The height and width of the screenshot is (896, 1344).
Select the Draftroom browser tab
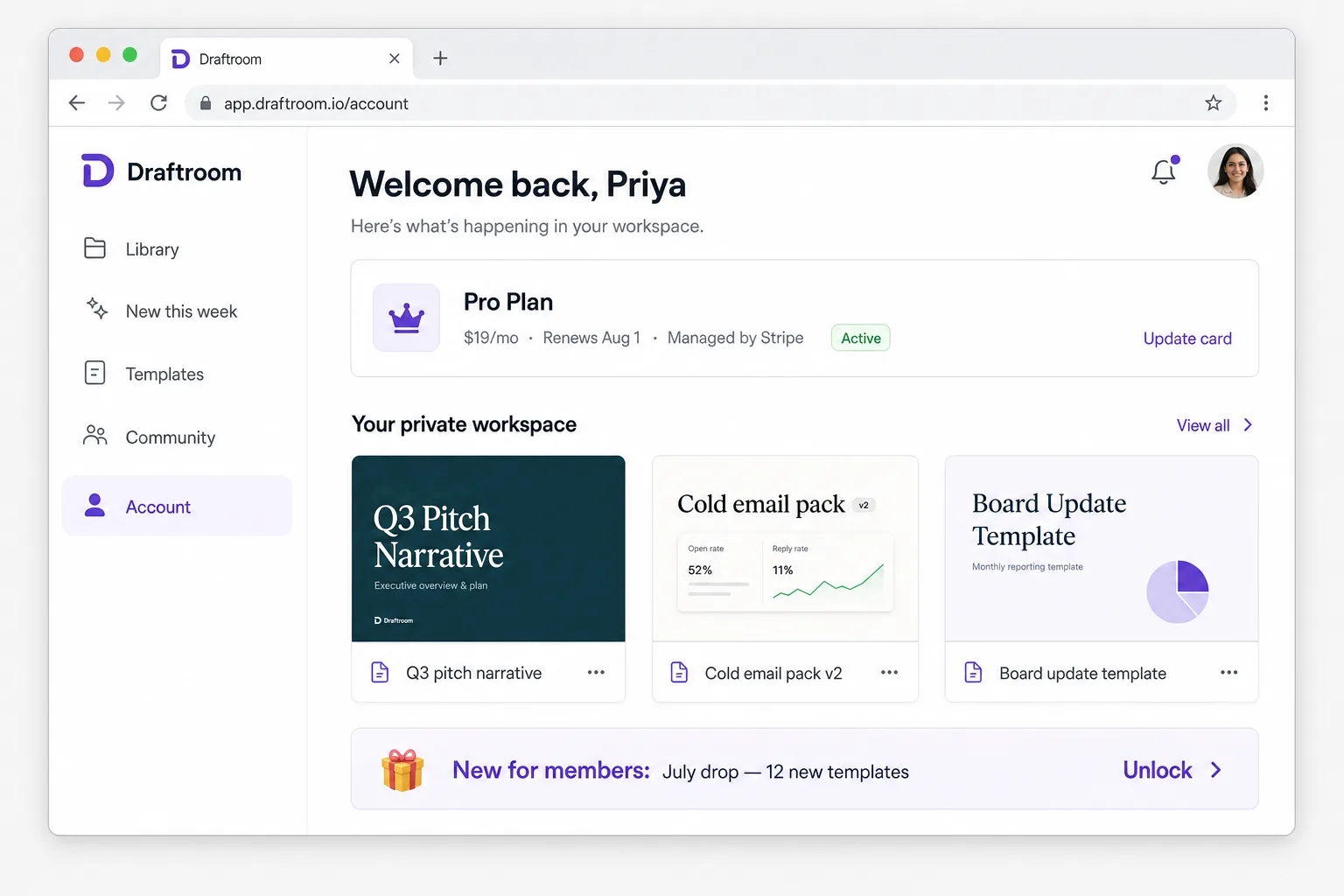tap(287, 59)
